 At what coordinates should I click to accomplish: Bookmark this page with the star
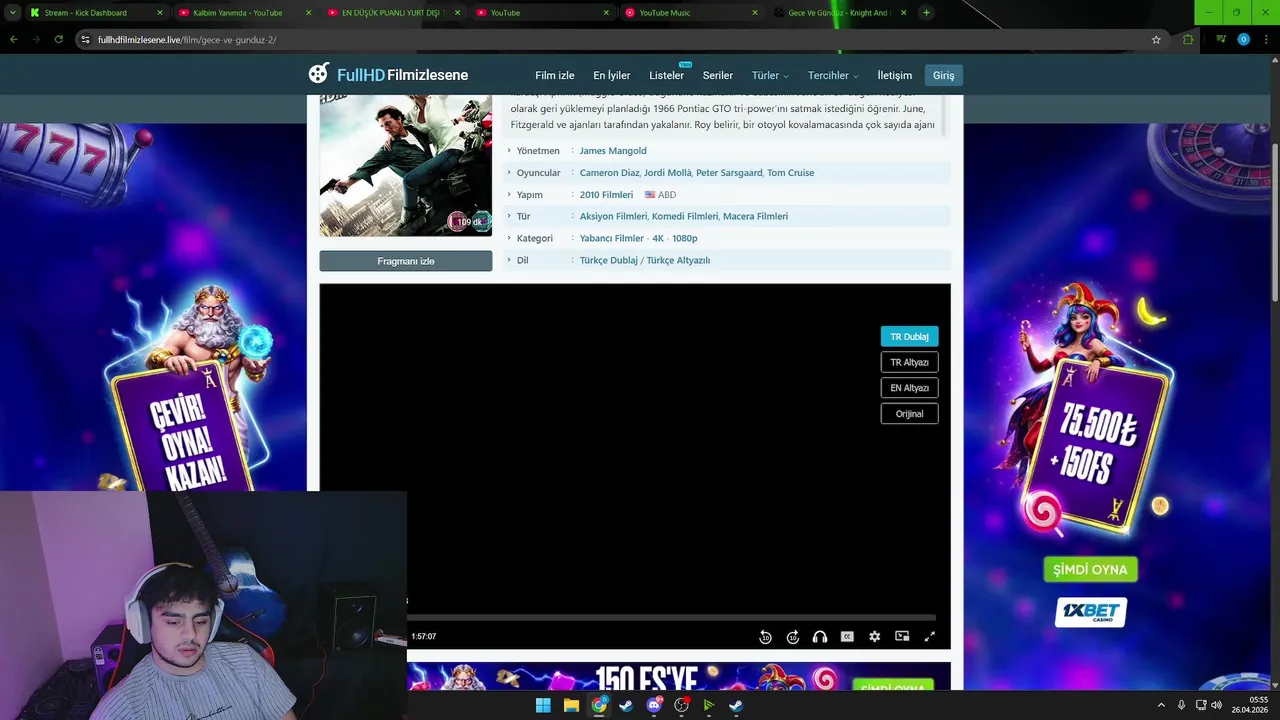(1156, 40)
